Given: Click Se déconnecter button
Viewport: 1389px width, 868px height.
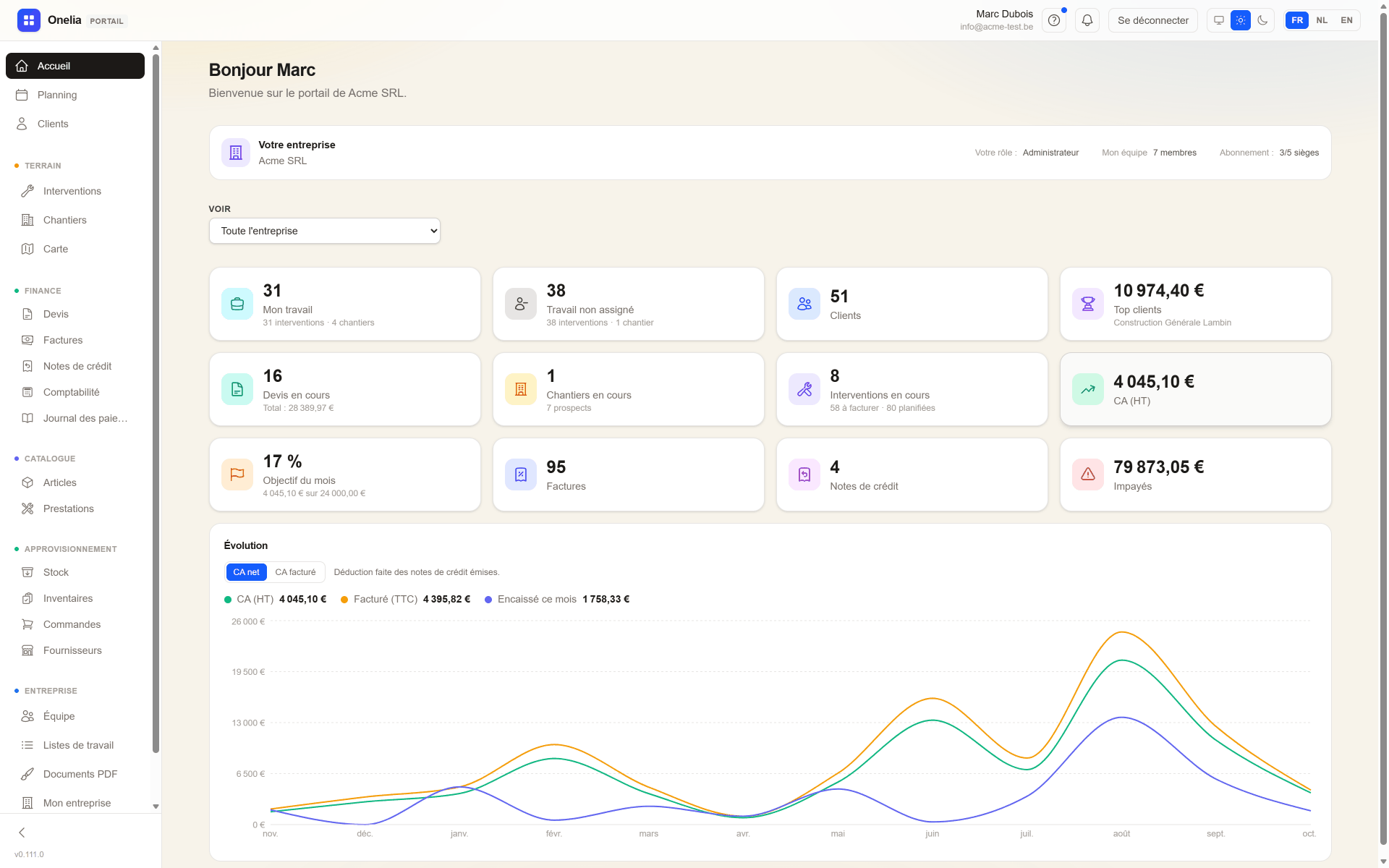Looking at the screenshot, I should pos(1153,20).
